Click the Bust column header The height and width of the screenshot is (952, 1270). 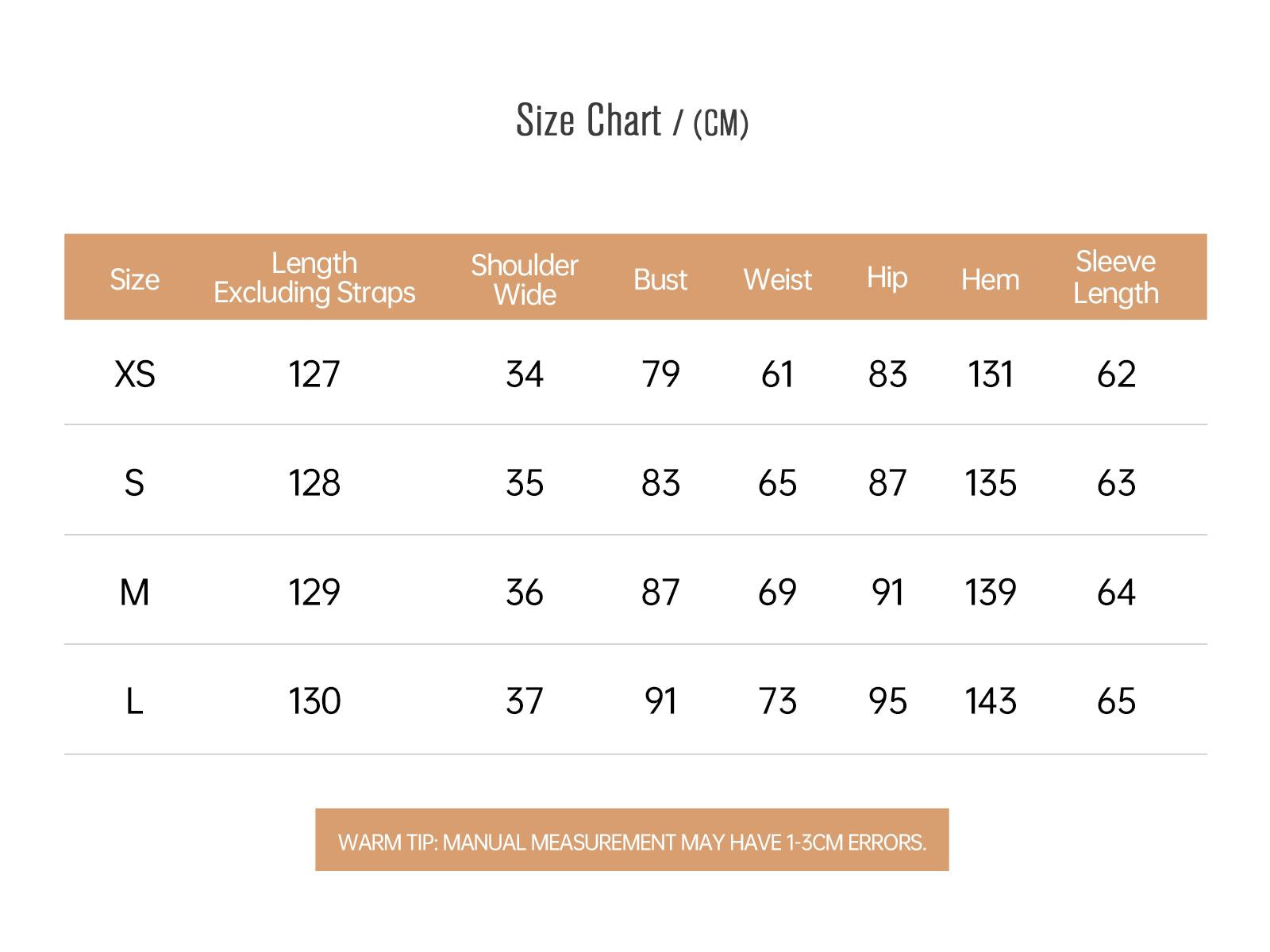(x=660, y=279)
